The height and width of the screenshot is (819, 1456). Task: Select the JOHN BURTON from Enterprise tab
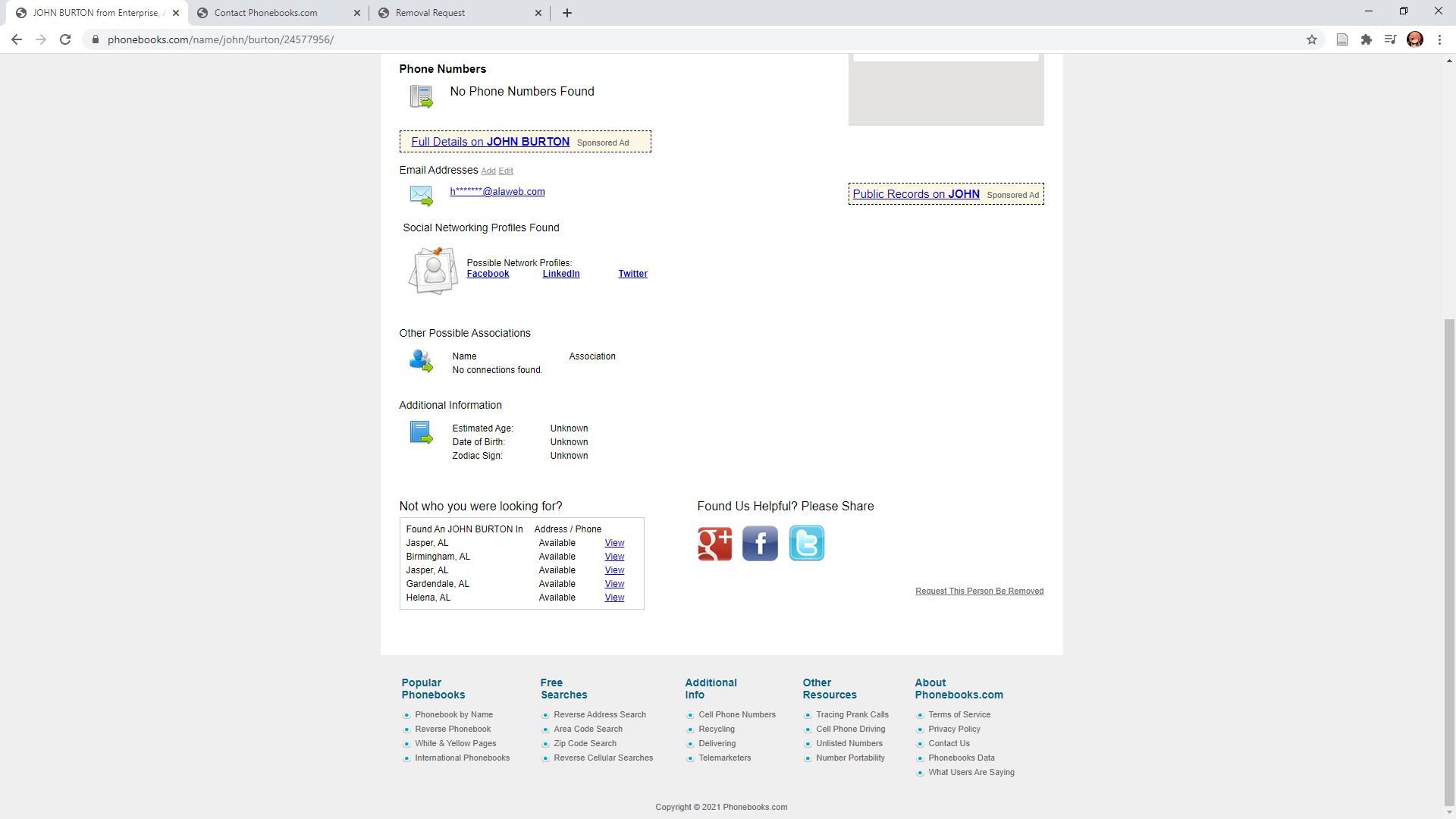click(x=97, y=13)
